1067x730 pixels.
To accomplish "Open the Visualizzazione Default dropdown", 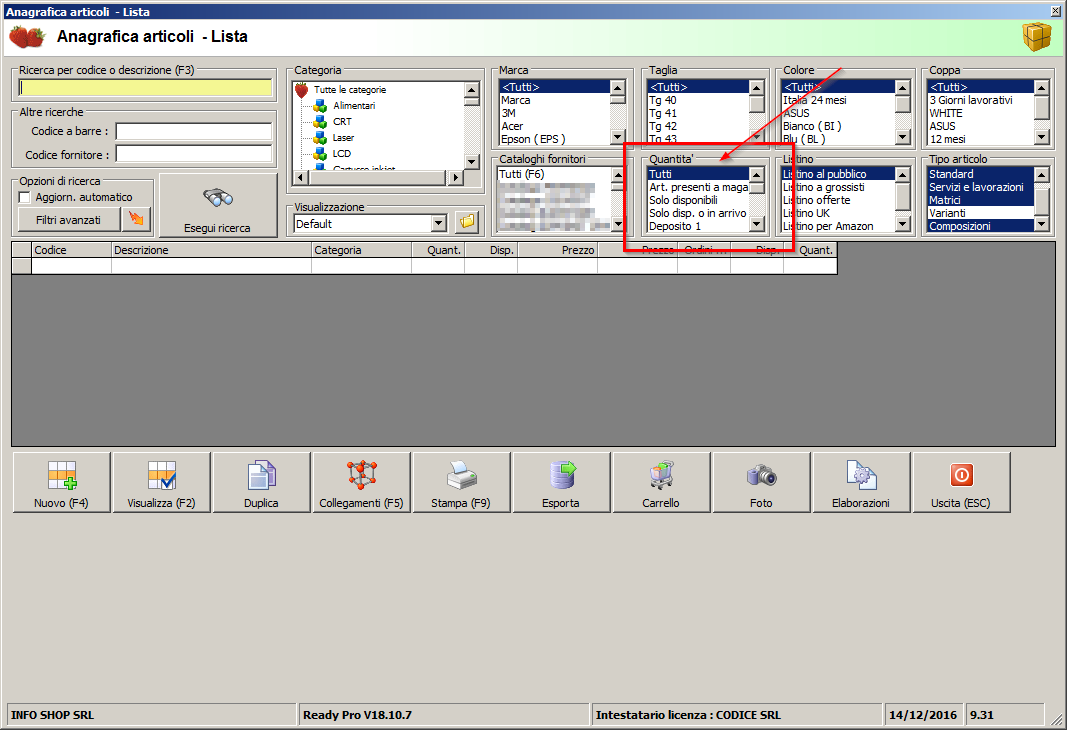I will tap(439, 223).
